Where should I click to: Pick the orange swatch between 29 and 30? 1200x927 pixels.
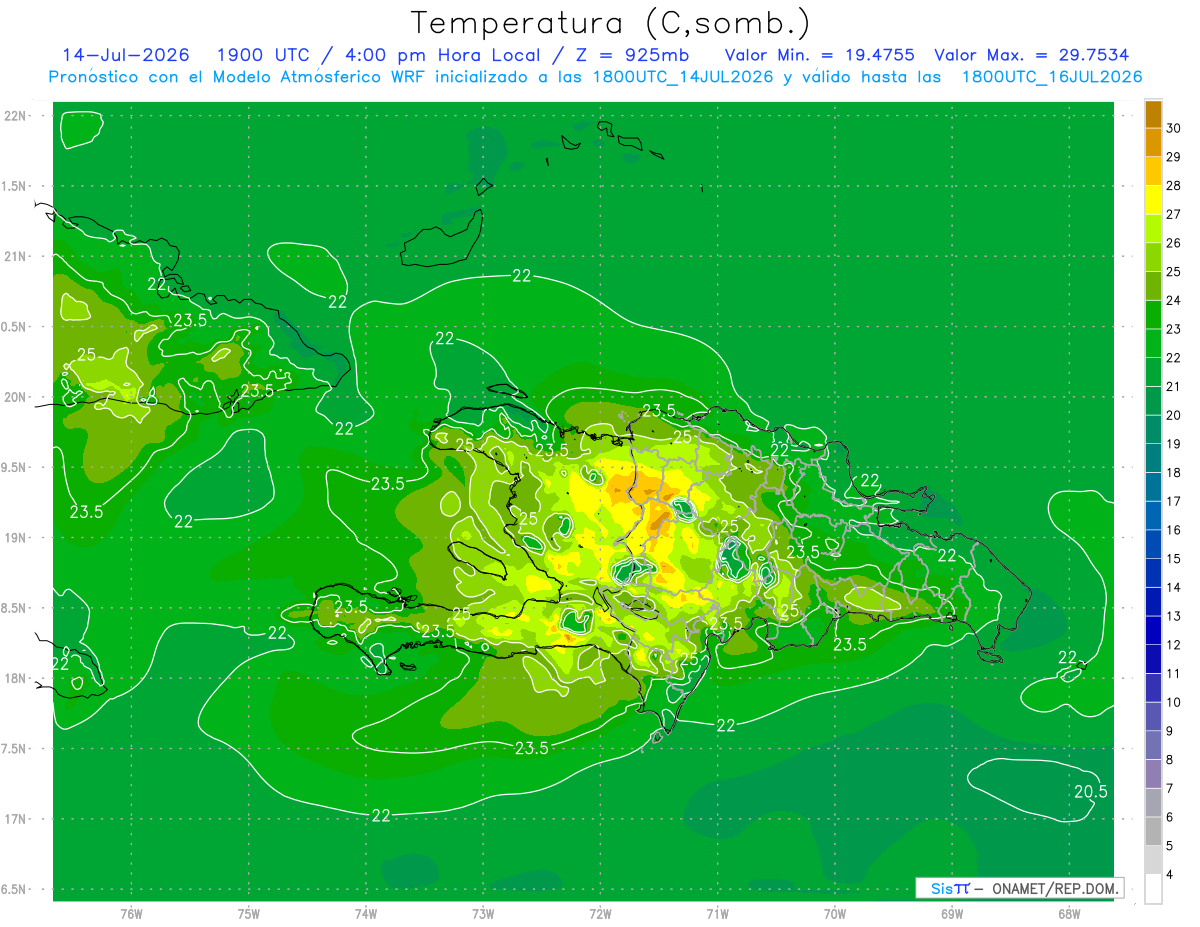click(1153, 143)
